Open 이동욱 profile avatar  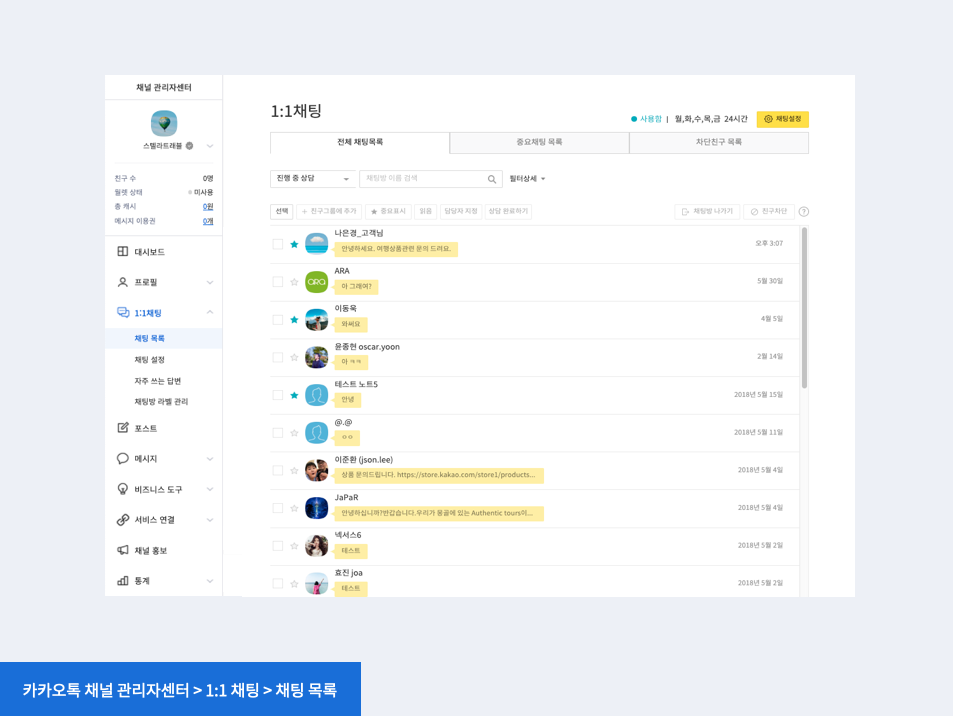tap(316, 320)
